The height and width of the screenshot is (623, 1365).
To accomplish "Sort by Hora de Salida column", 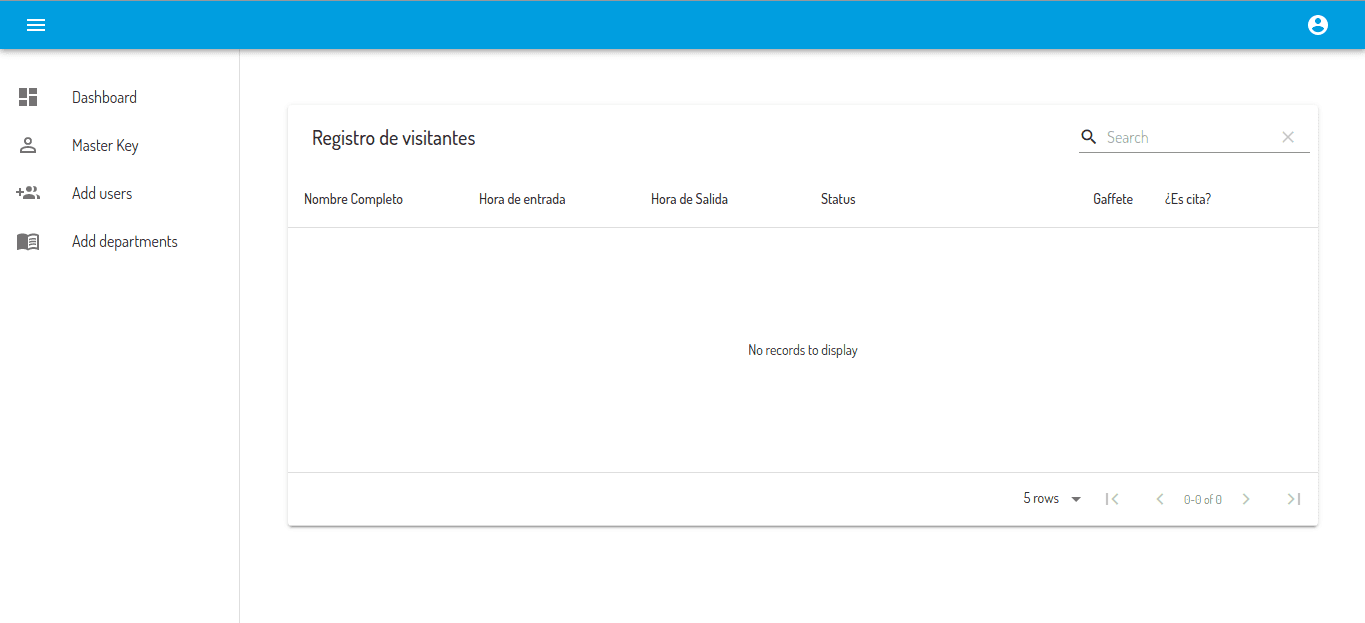I will coord(689,199).
